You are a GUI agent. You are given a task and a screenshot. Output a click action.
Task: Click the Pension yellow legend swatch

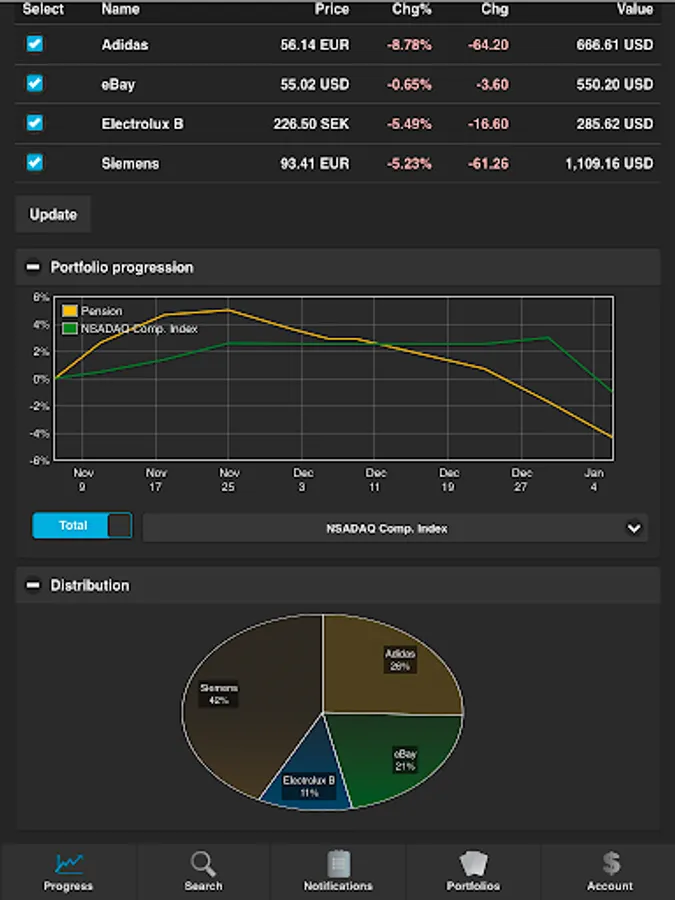[x=69, y=311]
